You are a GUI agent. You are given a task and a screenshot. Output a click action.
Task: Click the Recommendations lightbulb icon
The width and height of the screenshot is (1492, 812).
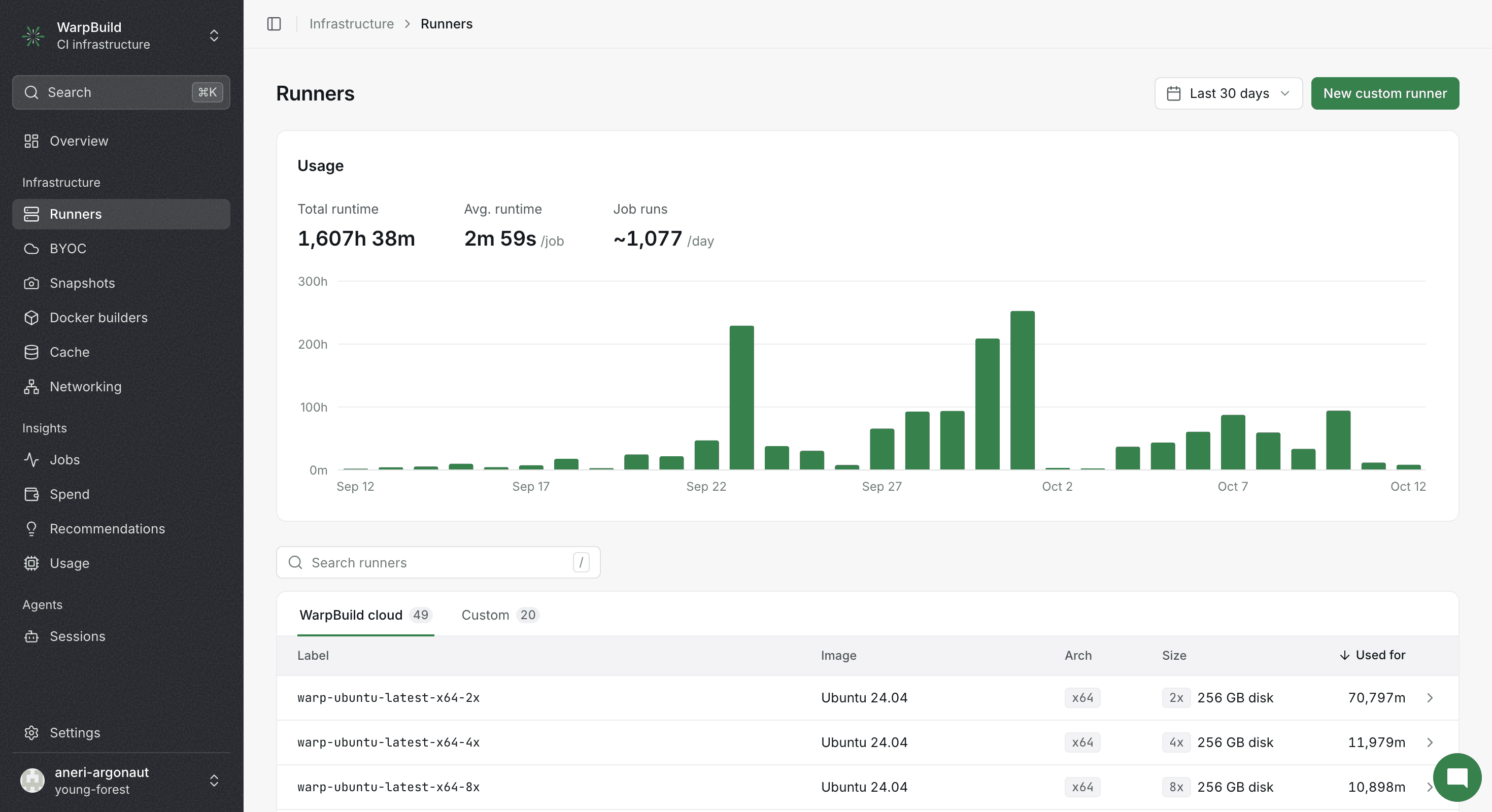coord(31,528)
